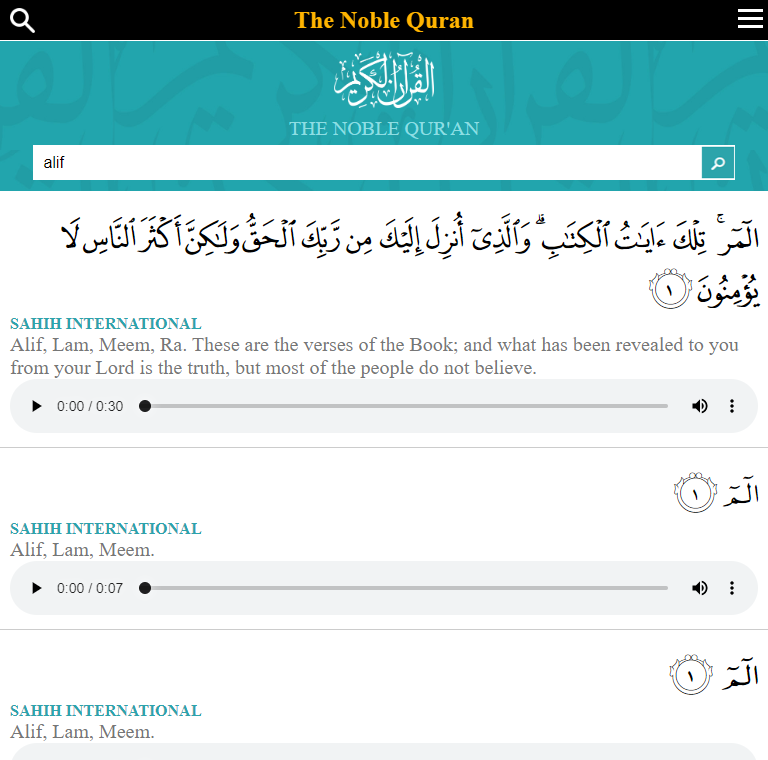Open the hamburger menu

pos(750,20)
